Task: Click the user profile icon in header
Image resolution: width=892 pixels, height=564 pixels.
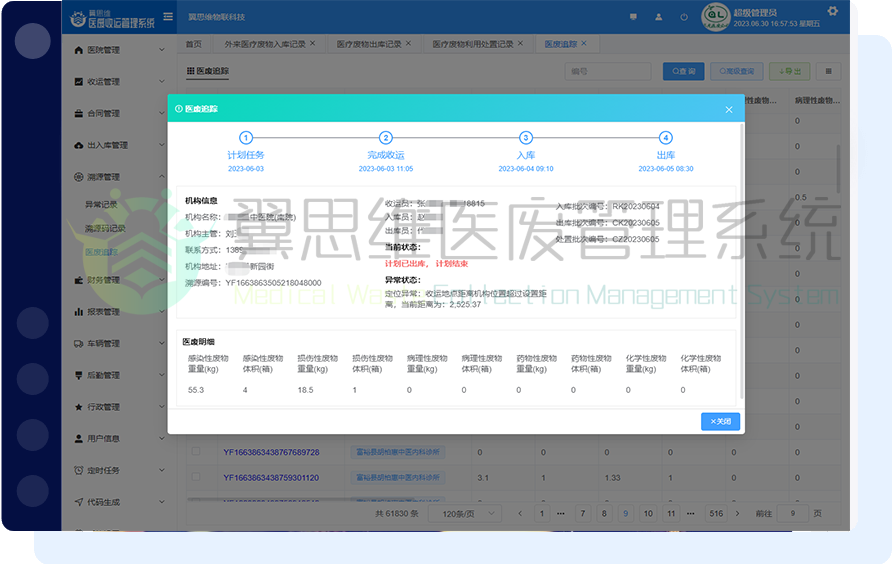Action: tap(658, 17)
